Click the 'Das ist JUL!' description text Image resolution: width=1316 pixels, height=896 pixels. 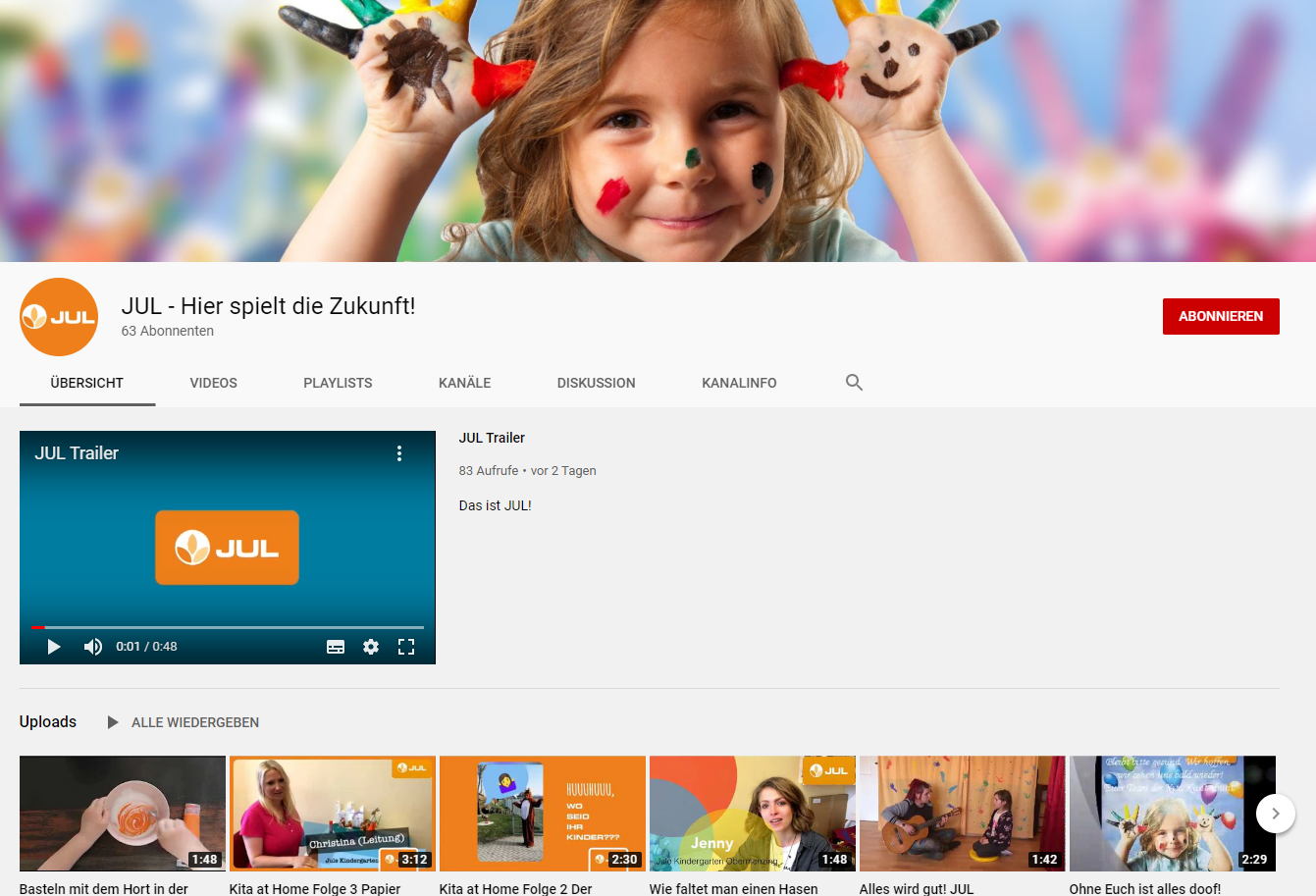pos(496,505)
